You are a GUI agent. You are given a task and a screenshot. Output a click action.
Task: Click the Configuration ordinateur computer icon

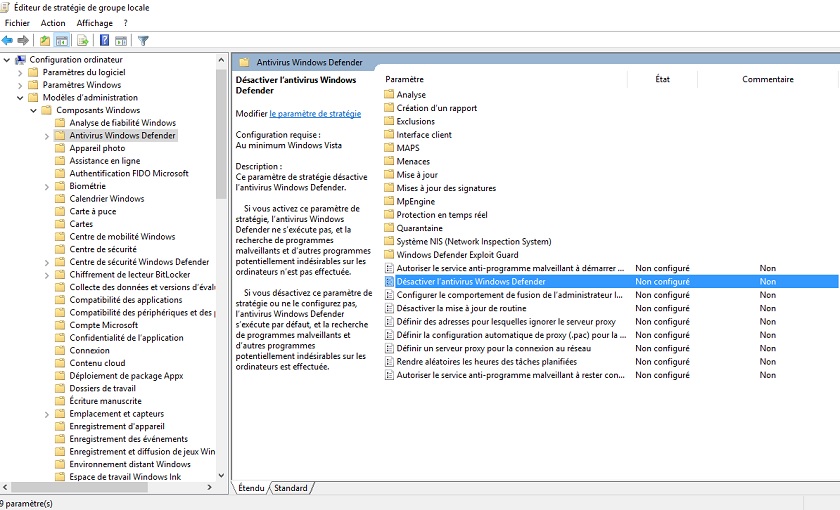tap(20, 59)
